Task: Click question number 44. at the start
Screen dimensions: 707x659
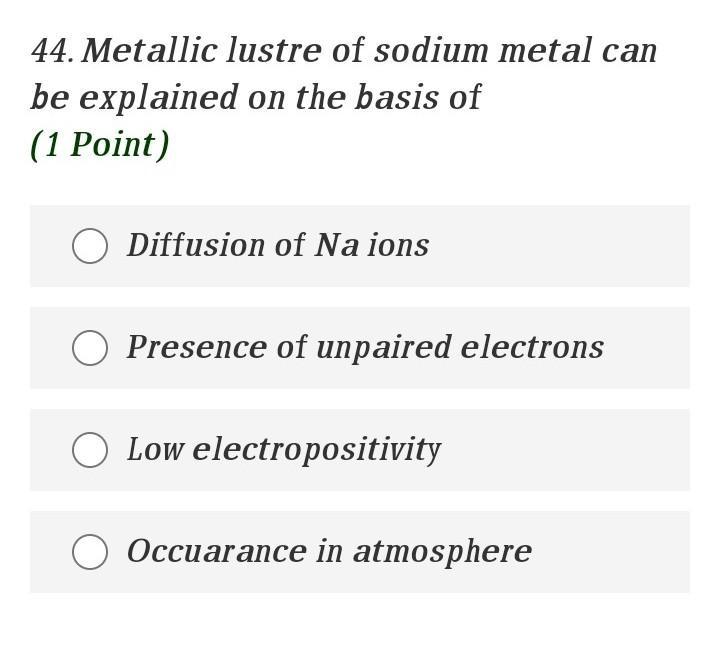Action: coord(52,51)
